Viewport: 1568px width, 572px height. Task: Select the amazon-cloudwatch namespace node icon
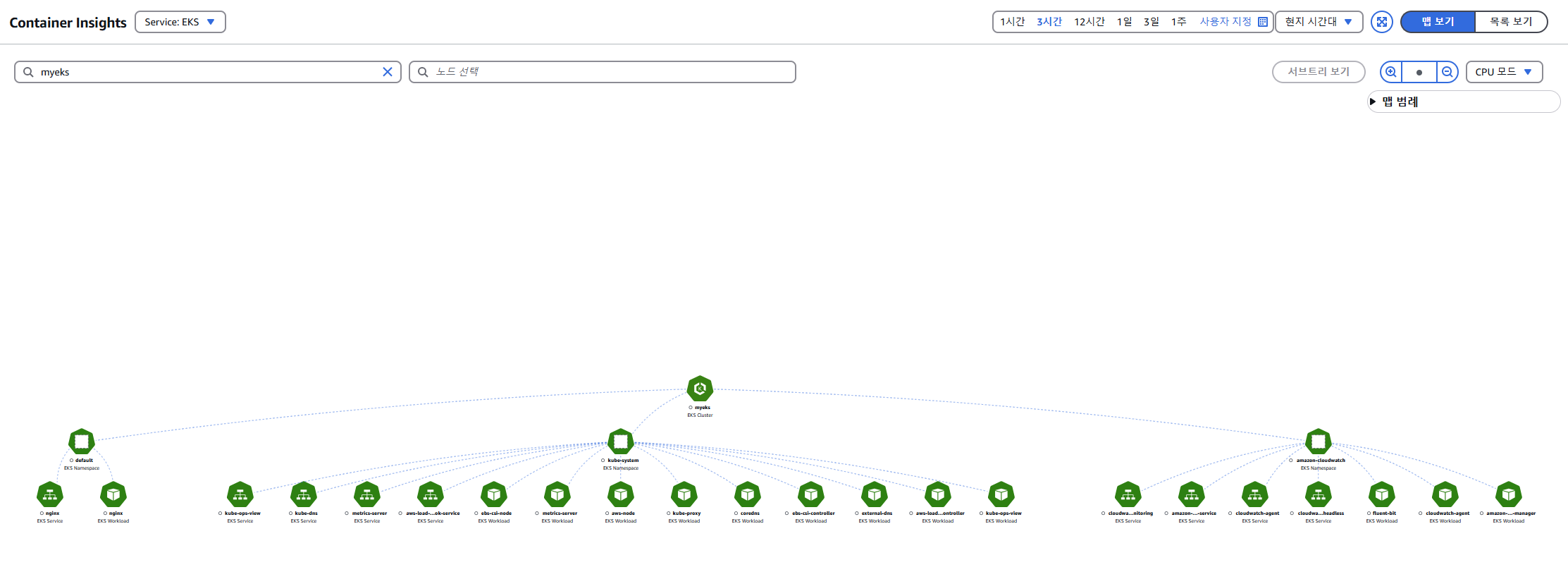(1319, 442)
